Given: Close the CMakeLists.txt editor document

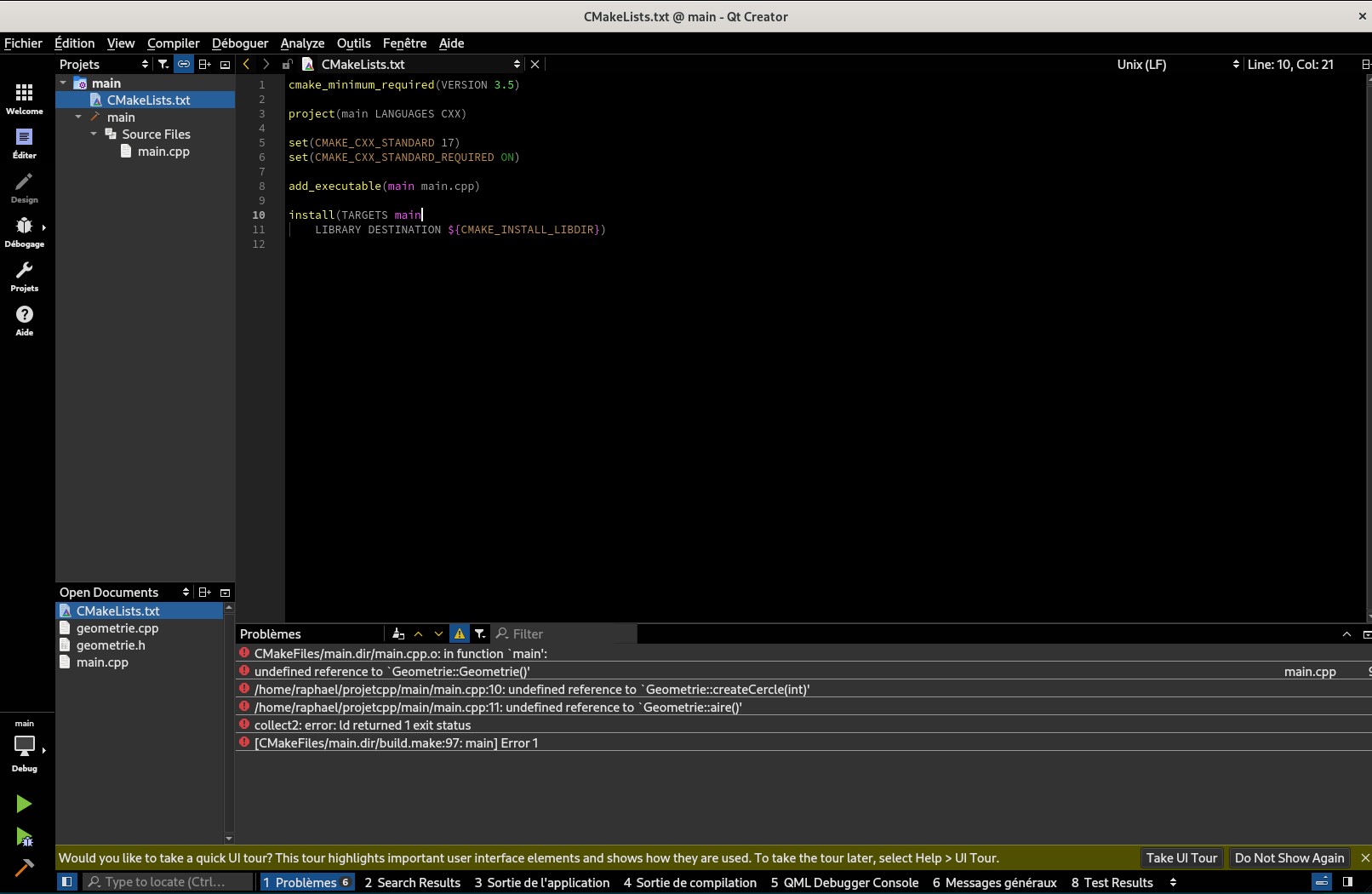Looking at the screenshot, I should click(535, 64).
